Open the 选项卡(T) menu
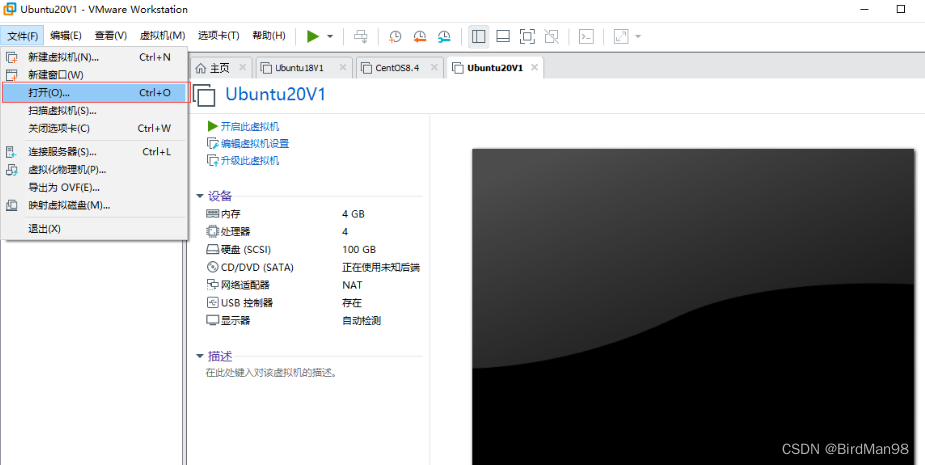925x465 pixels. (x=218, y=36)
